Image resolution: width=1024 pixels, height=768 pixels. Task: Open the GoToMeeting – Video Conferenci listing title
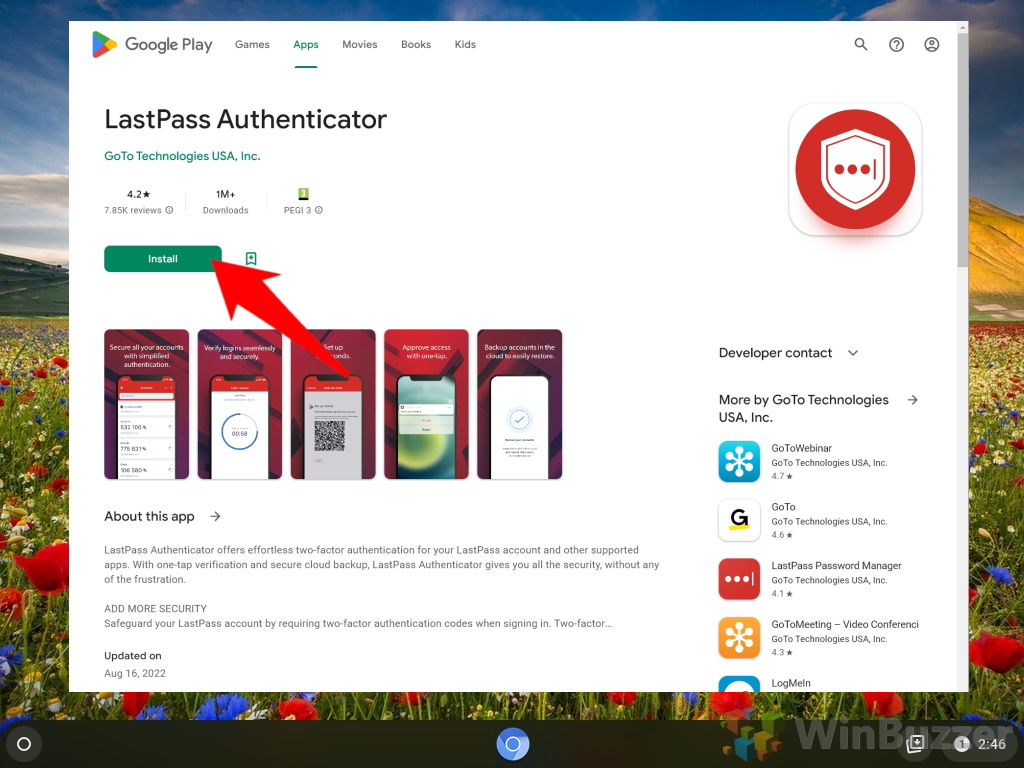click(x=845, y=624)
